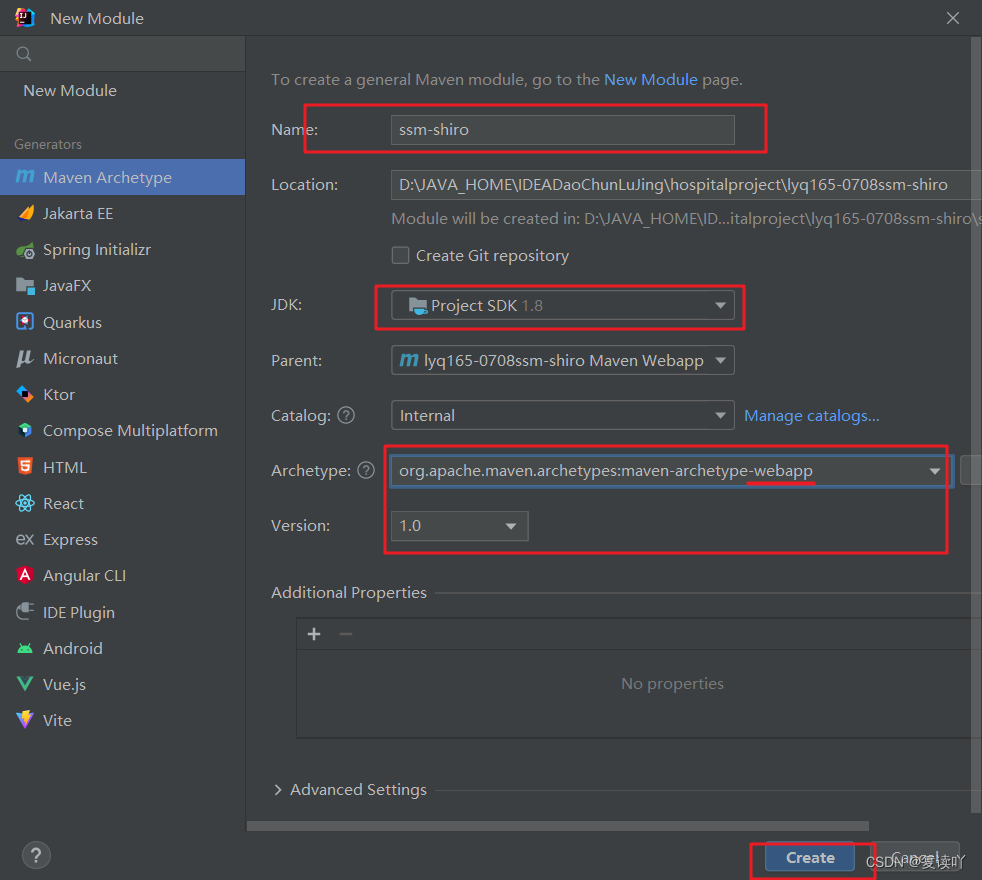This screenshot has height=880, width=982.
Task: Click the Location path field
Action: click(686, 185)
